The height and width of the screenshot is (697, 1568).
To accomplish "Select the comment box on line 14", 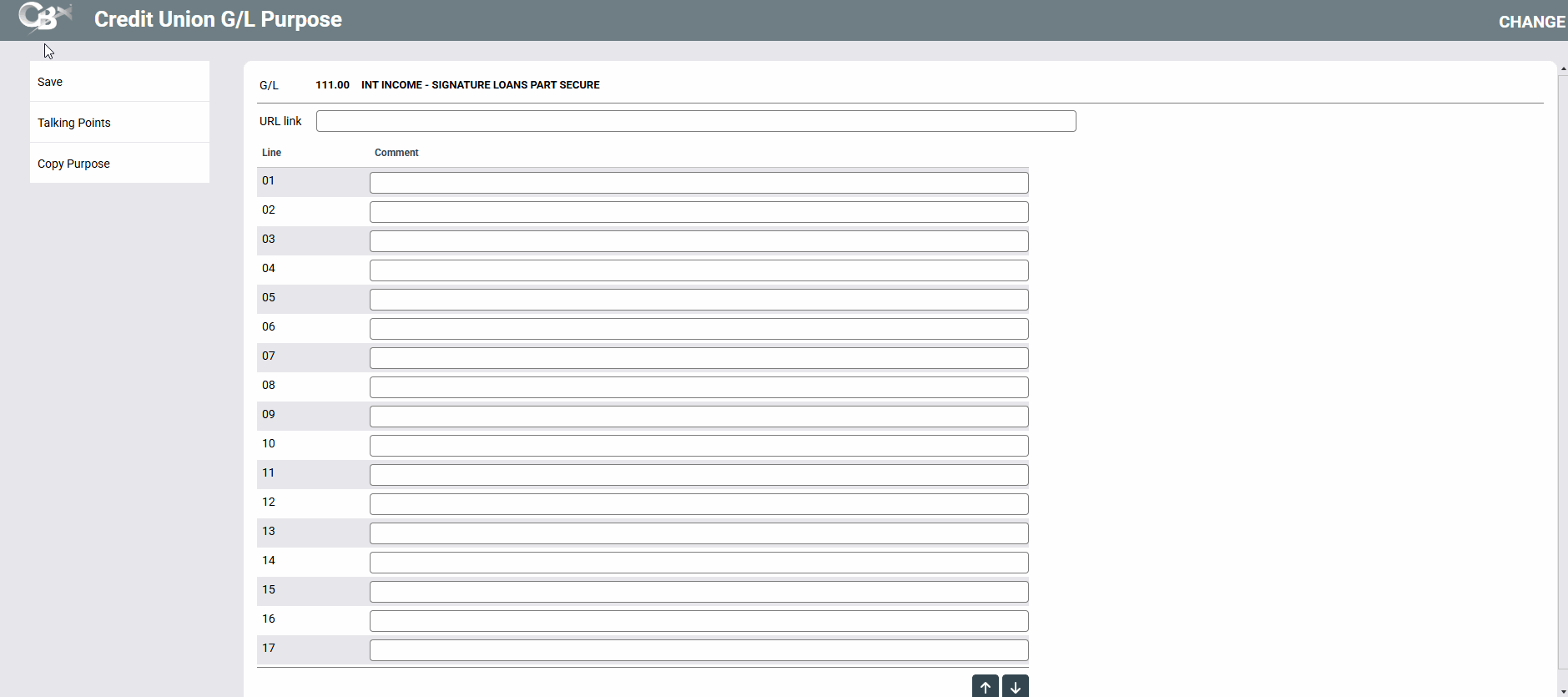I will (x=698, y=563).
